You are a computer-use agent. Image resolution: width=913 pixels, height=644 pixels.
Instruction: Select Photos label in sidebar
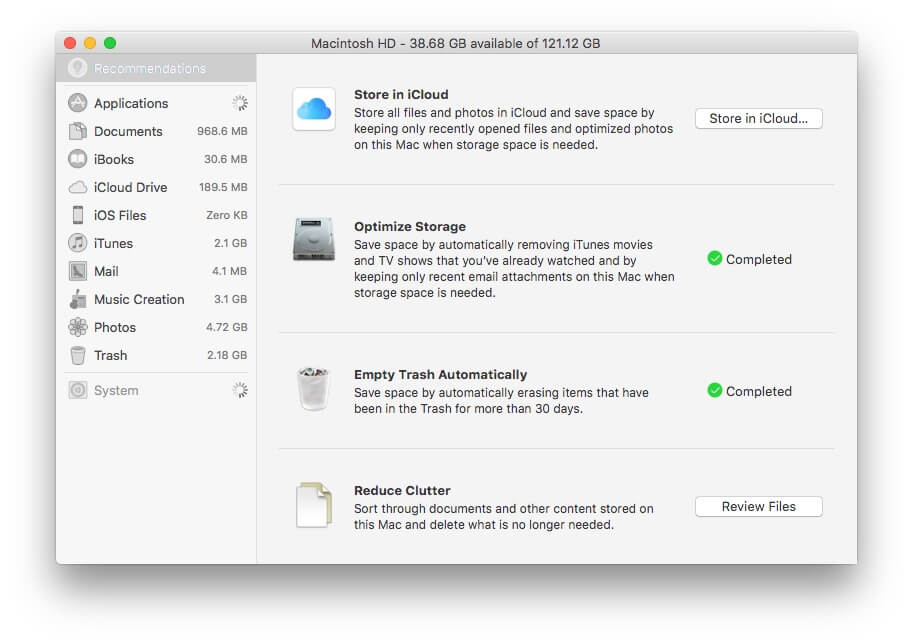(x=115, y=327)
